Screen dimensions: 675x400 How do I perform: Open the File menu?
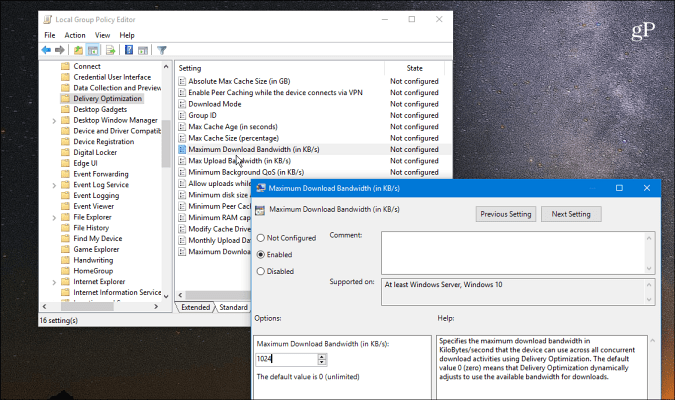click(50, 35)
